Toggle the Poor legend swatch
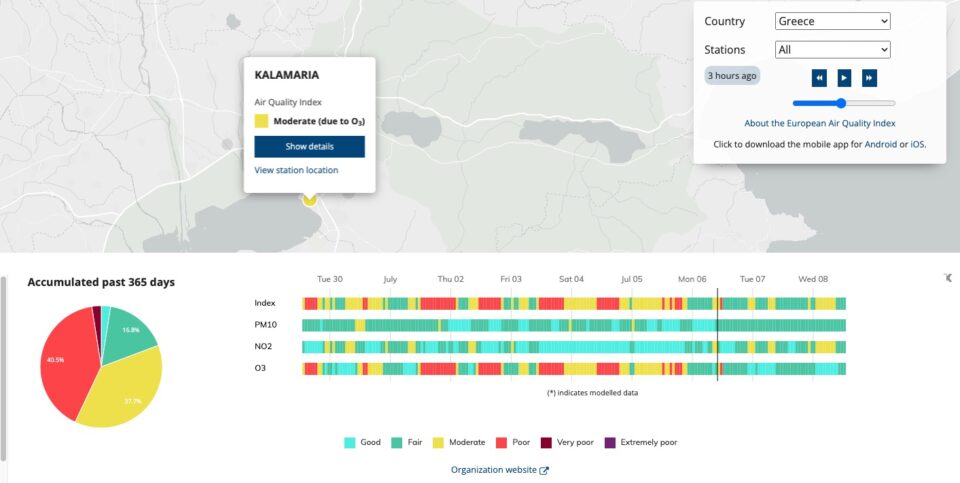 [501, 442]
